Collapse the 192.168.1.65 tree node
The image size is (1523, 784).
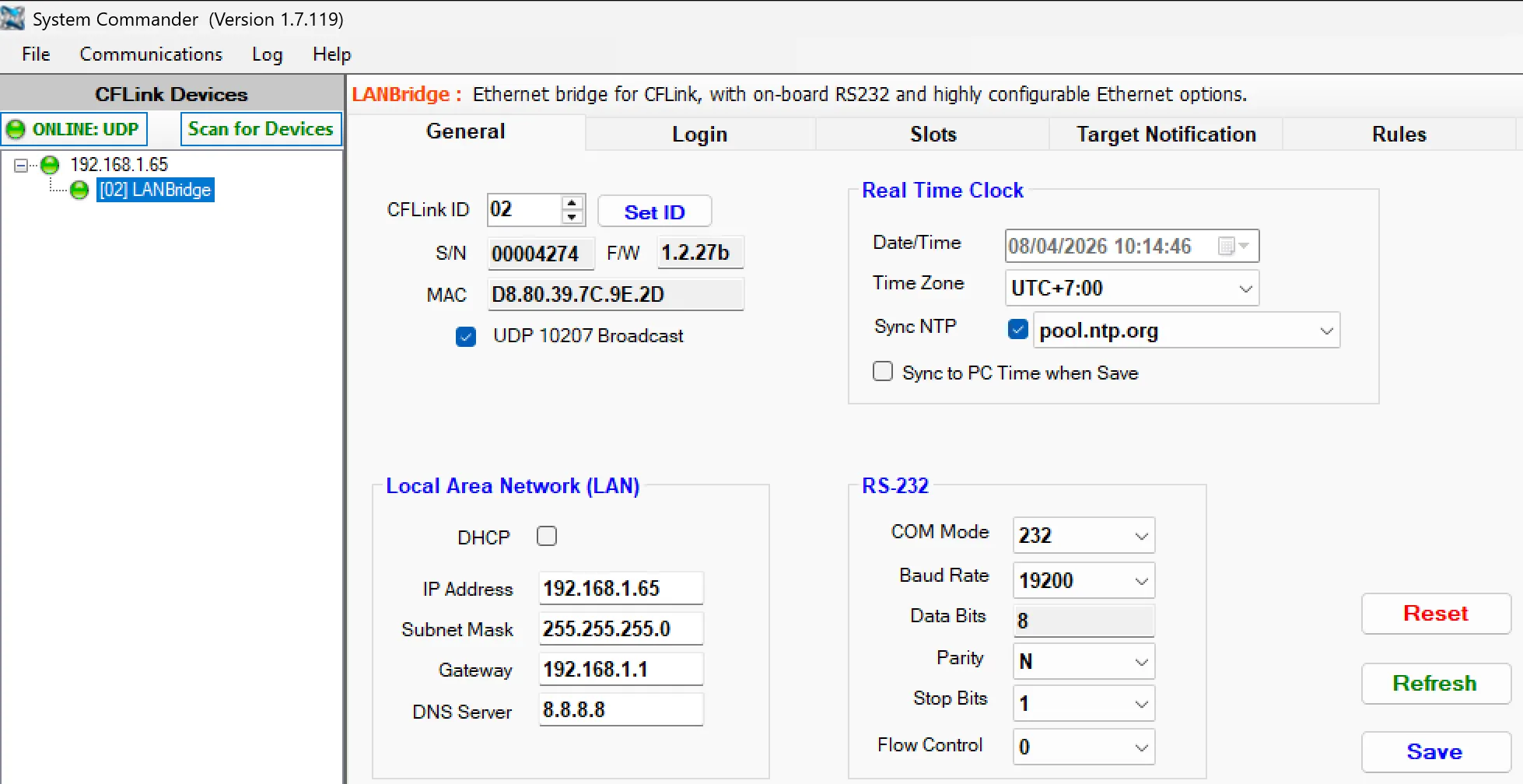pyautogui.click(x=22, y=165)
